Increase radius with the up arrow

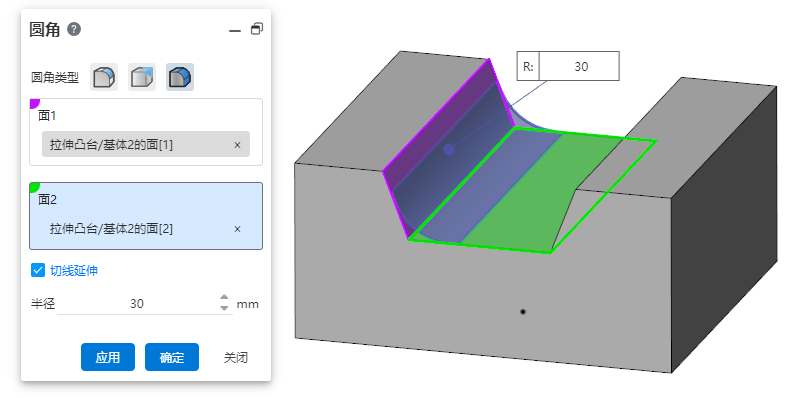[224, 297]
